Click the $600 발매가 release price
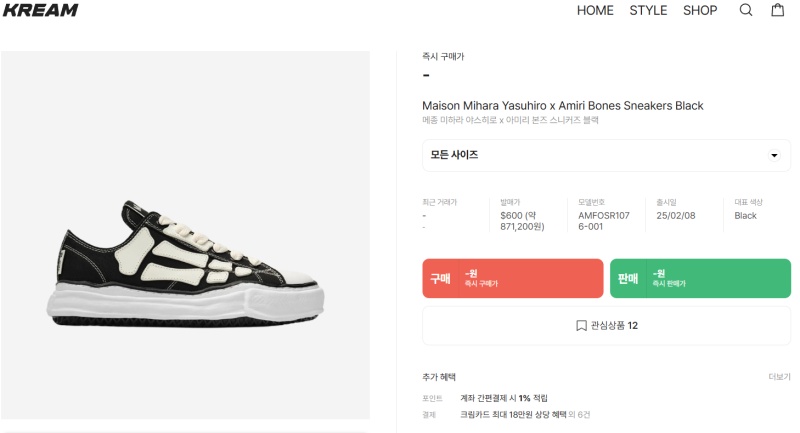 (522, 221)
